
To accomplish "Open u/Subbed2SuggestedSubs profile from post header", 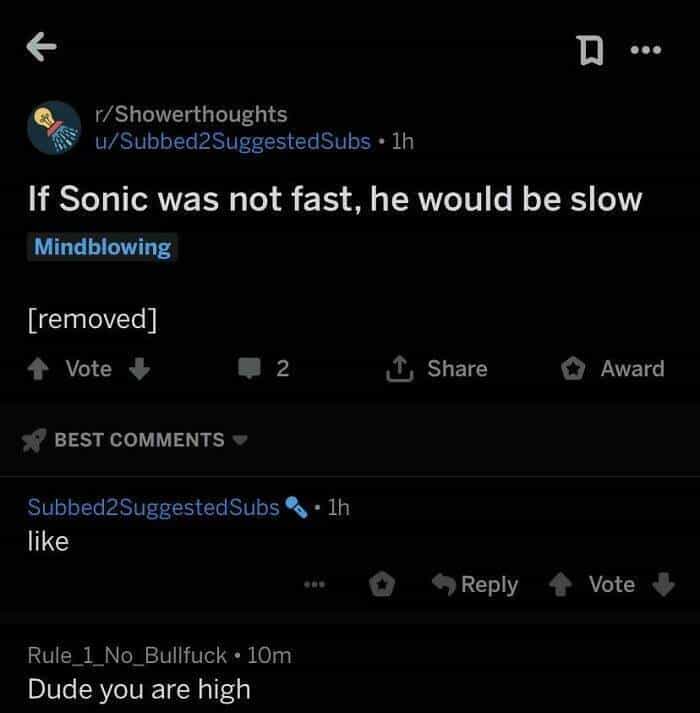I will (231, 141).
